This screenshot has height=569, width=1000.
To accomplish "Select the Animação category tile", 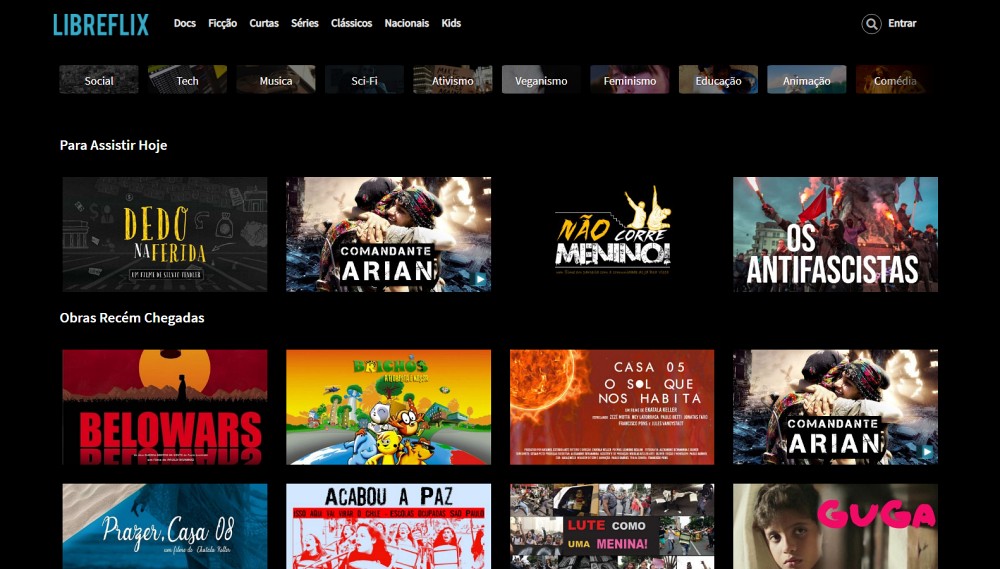I will point(807,80).
